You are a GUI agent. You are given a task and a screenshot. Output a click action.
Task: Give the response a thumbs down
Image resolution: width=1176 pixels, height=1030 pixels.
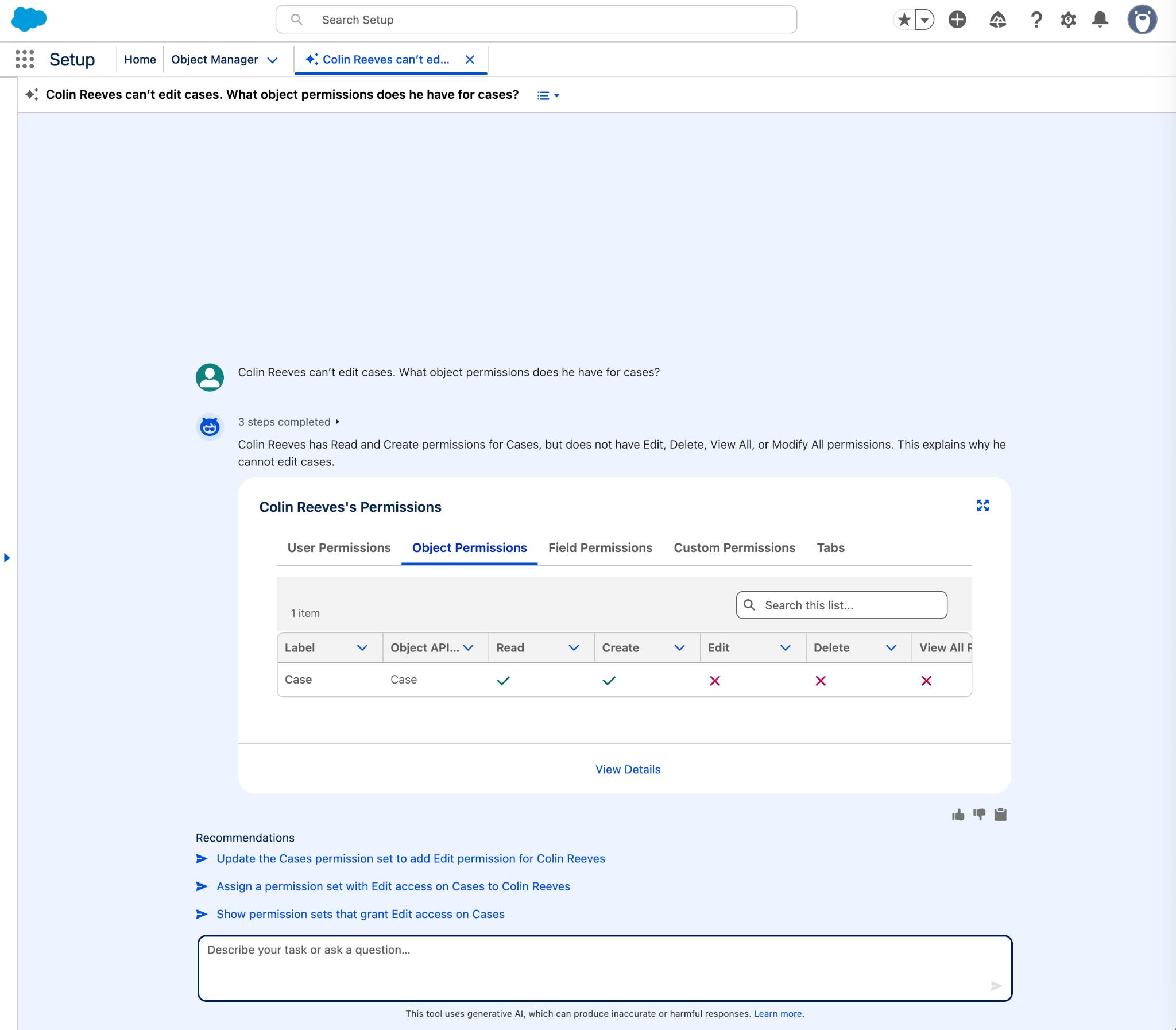point(979,815)
